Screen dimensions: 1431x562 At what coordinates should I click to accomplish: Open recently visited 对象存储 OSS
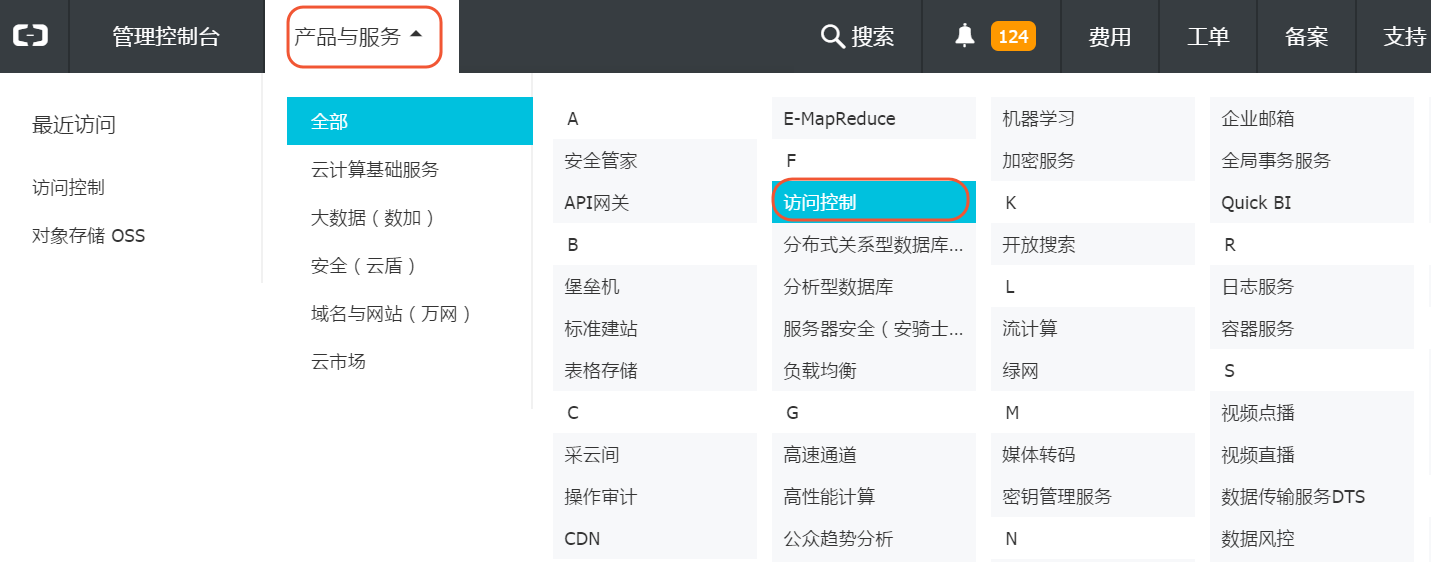click(x=88, y=236)
